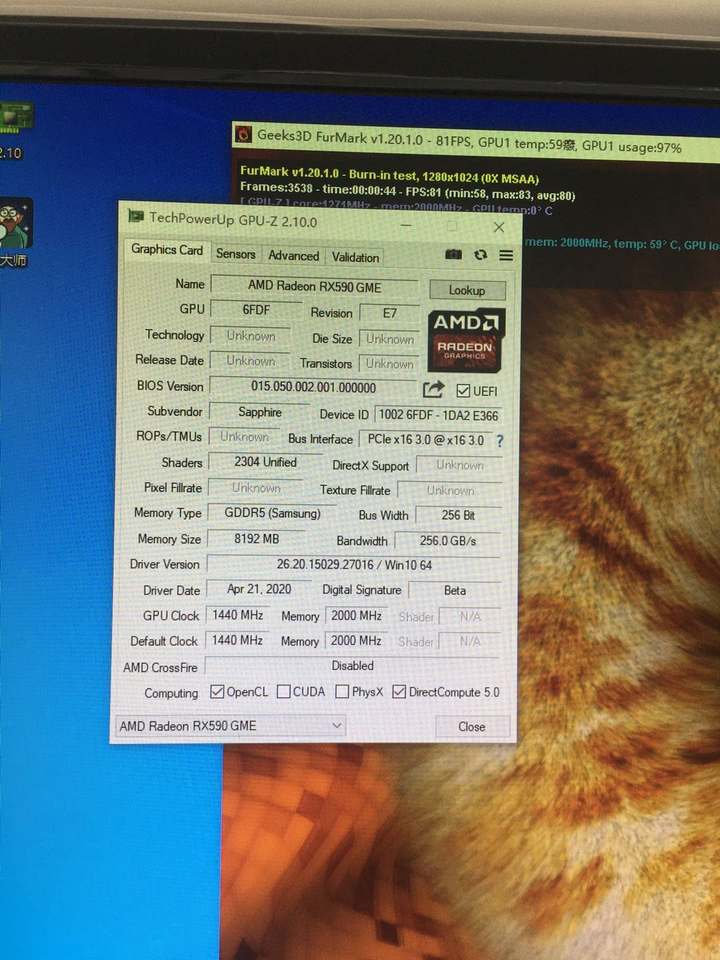Toggle the OpenCL checkbox

[217, 691]
